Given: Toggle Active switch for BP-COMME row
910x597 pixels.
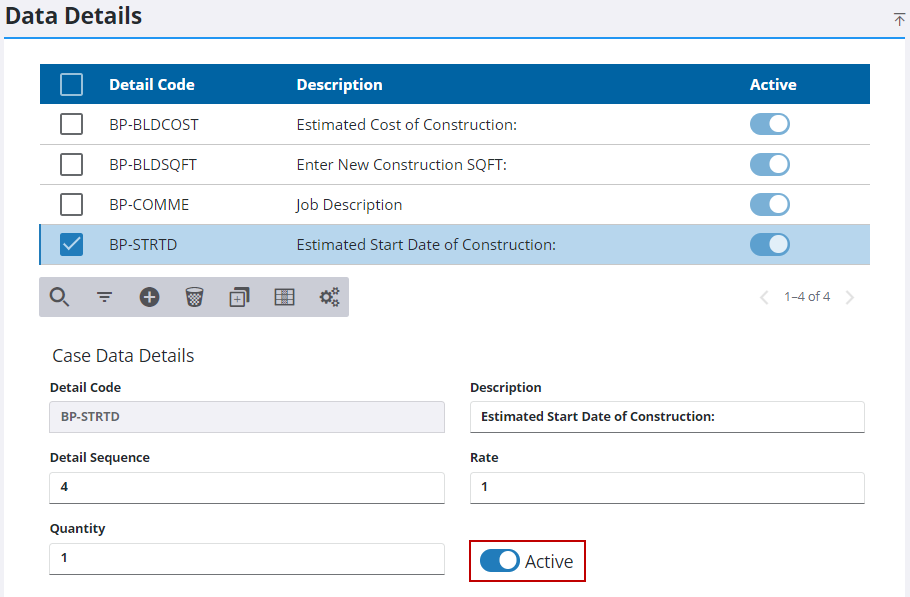Looking at the screenshot, I should [770, 205].
